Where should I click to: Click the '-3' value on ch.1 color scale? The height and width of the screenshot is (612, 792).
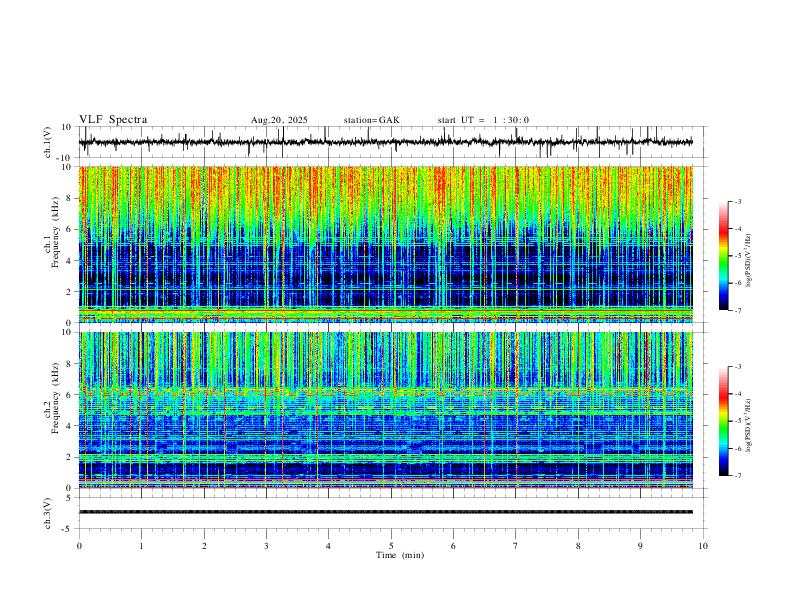(x=737, y=201)
